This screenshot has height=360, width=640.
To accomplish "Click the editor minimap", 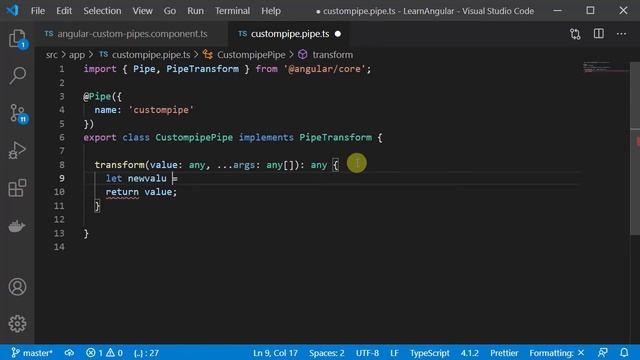I will [606, 68].
